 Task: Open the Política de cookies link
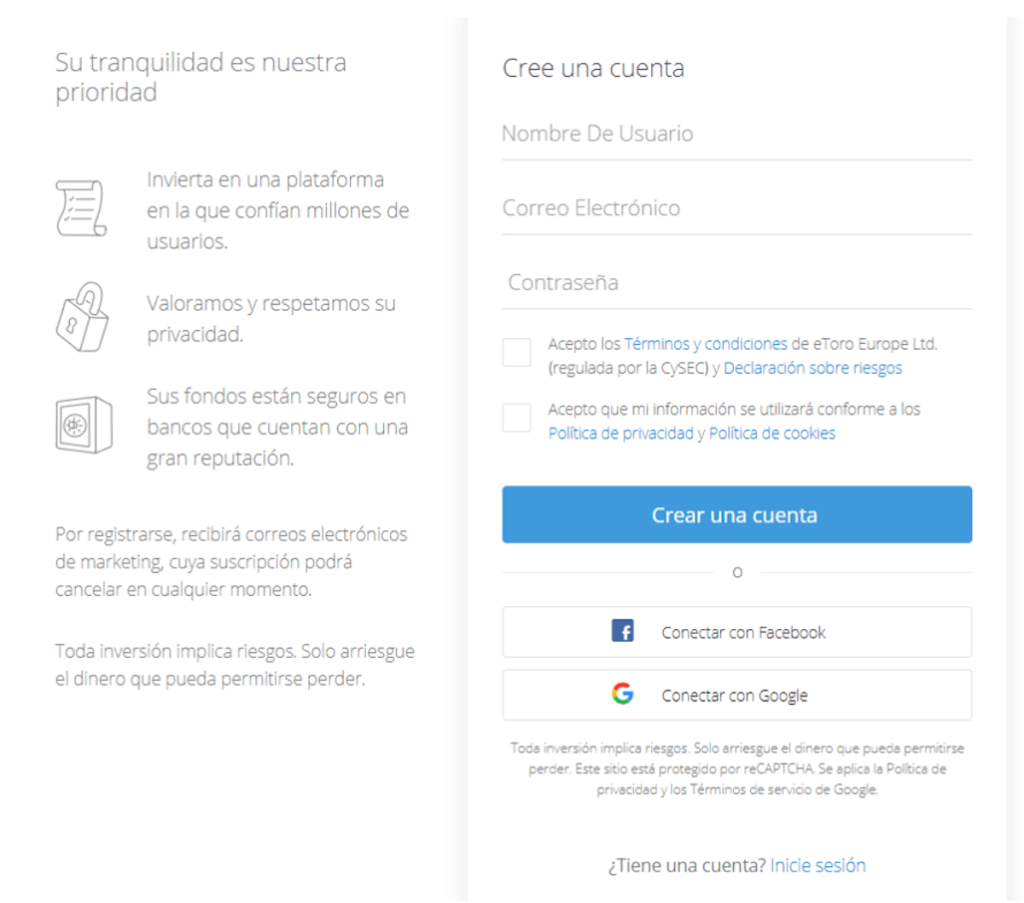[771, 433]
